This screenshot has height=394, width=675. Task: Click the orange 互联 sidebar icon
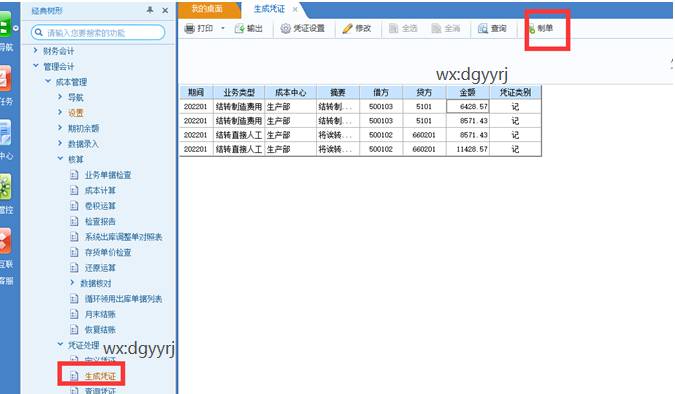point(6,241)
